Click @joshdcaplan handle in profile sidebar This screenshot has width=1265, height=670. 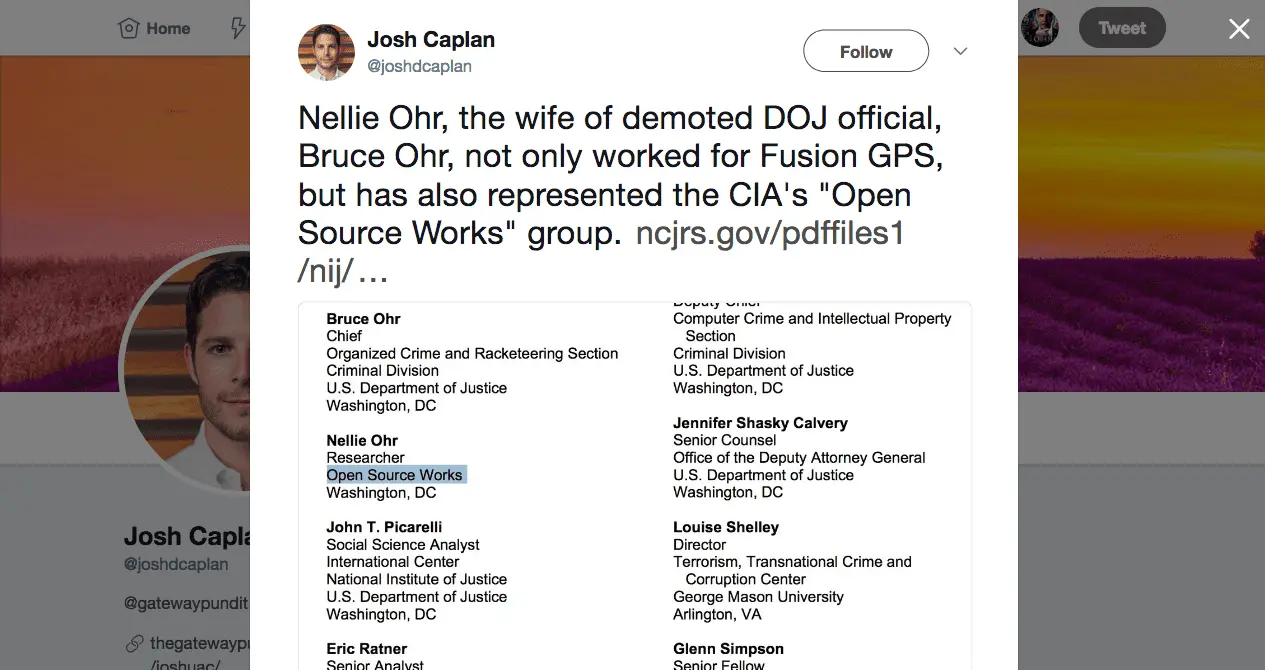(176, 564)
